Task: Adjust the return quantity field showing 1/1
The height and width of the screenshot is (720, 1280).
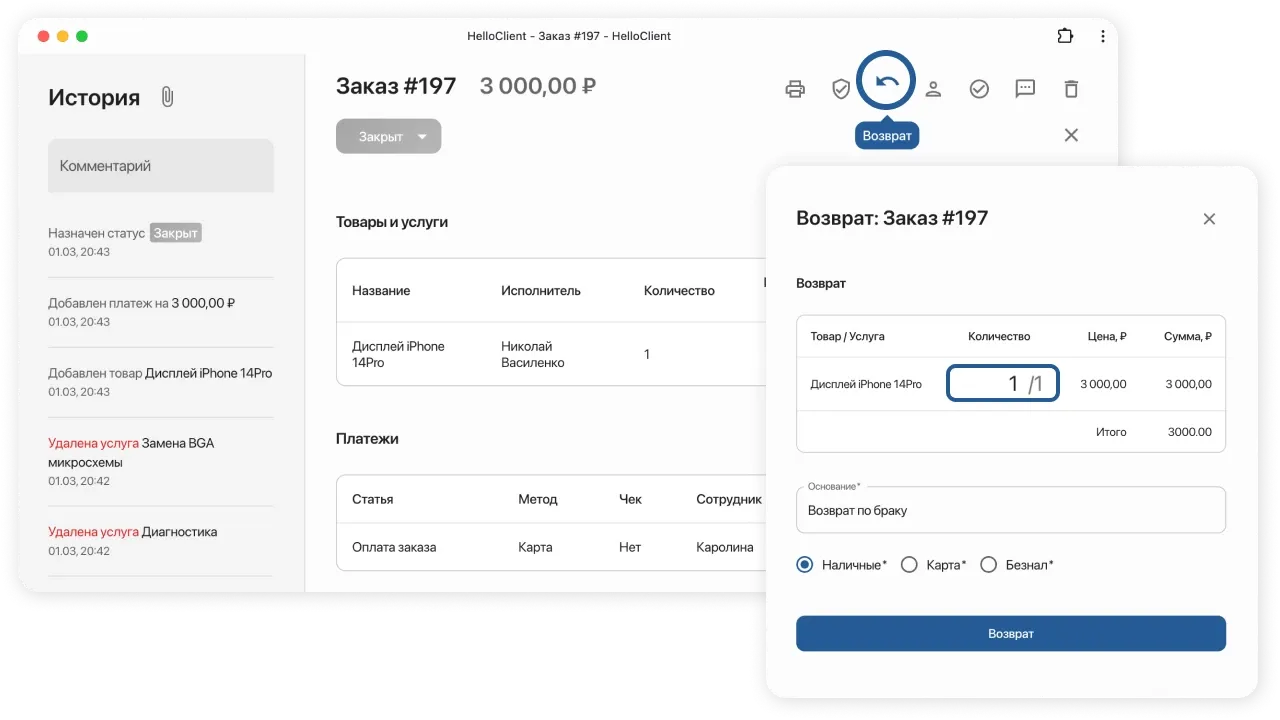Action: click(1003, 383)
